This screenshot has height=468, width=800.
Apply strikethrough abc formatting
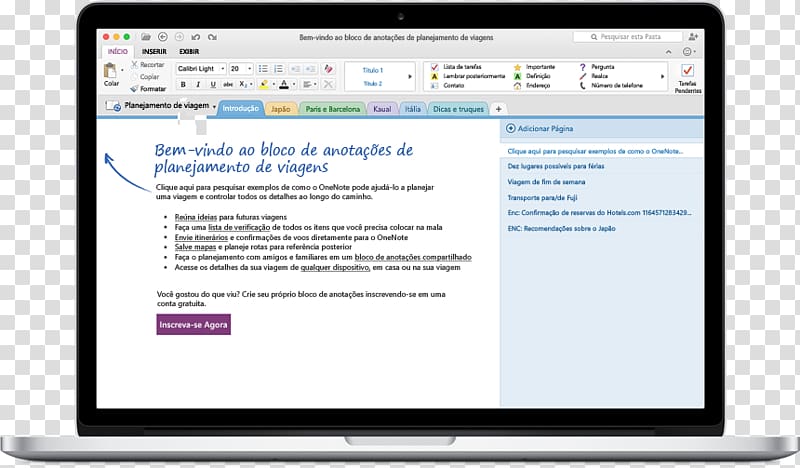pyautogui.click(x=228, y=84)
